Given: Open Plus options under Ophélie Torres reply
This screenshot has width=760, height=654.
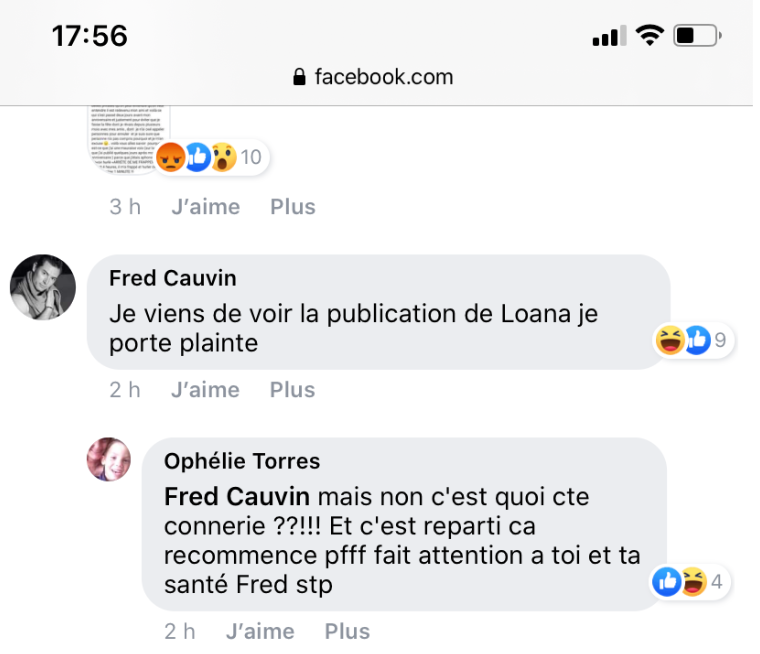Looking at the screenshot, I should click(x=347, y=631).
